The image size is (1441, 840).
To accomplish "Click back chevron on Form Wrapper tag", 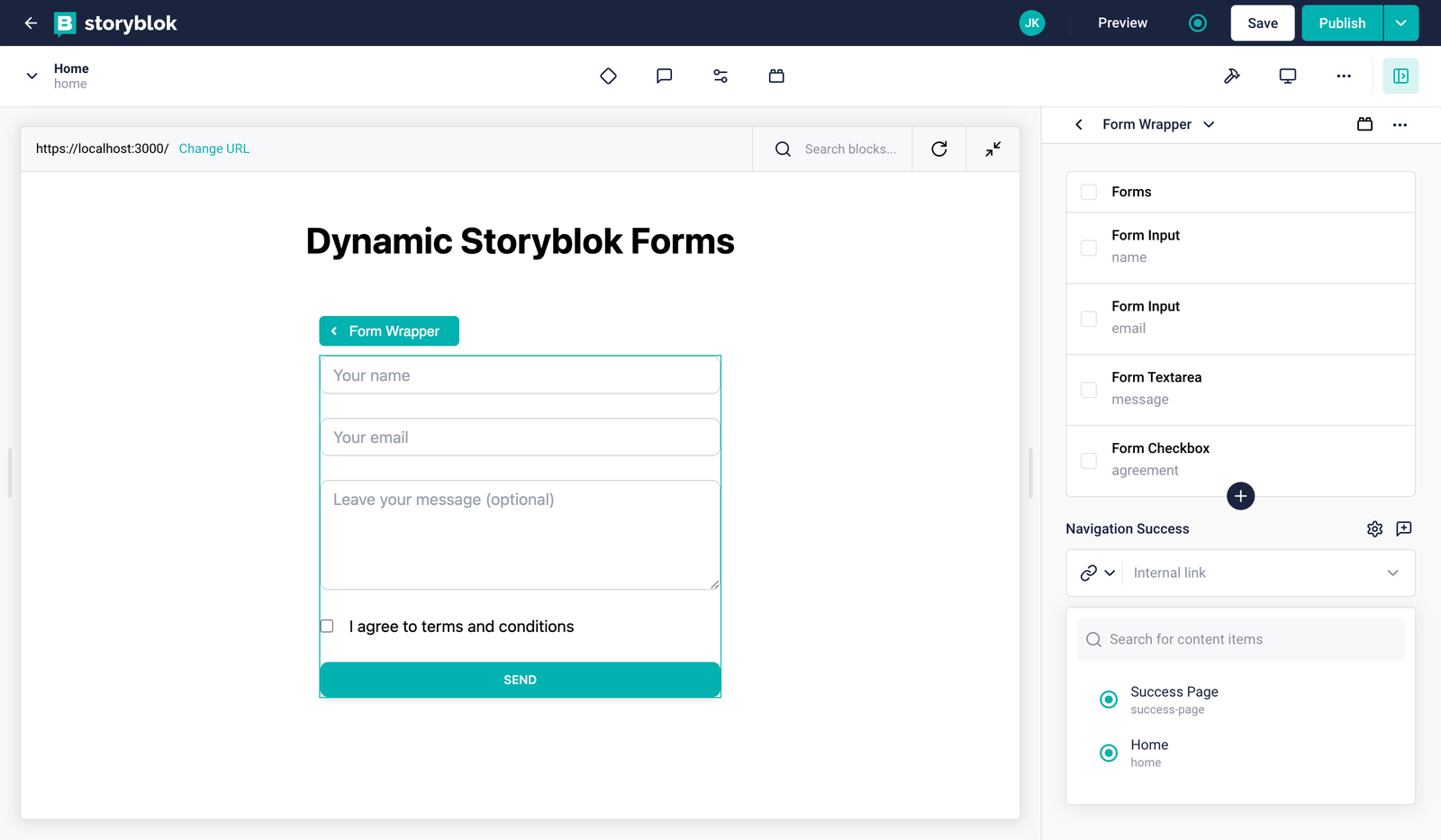I will 334,331.
